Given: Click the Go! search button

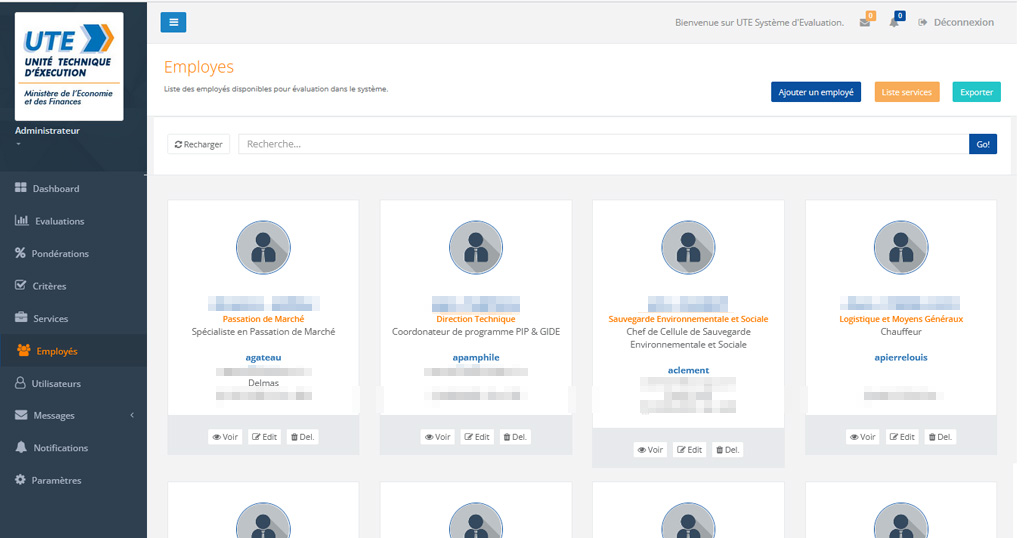Looking at the screenshot, I should pos(983,144).
